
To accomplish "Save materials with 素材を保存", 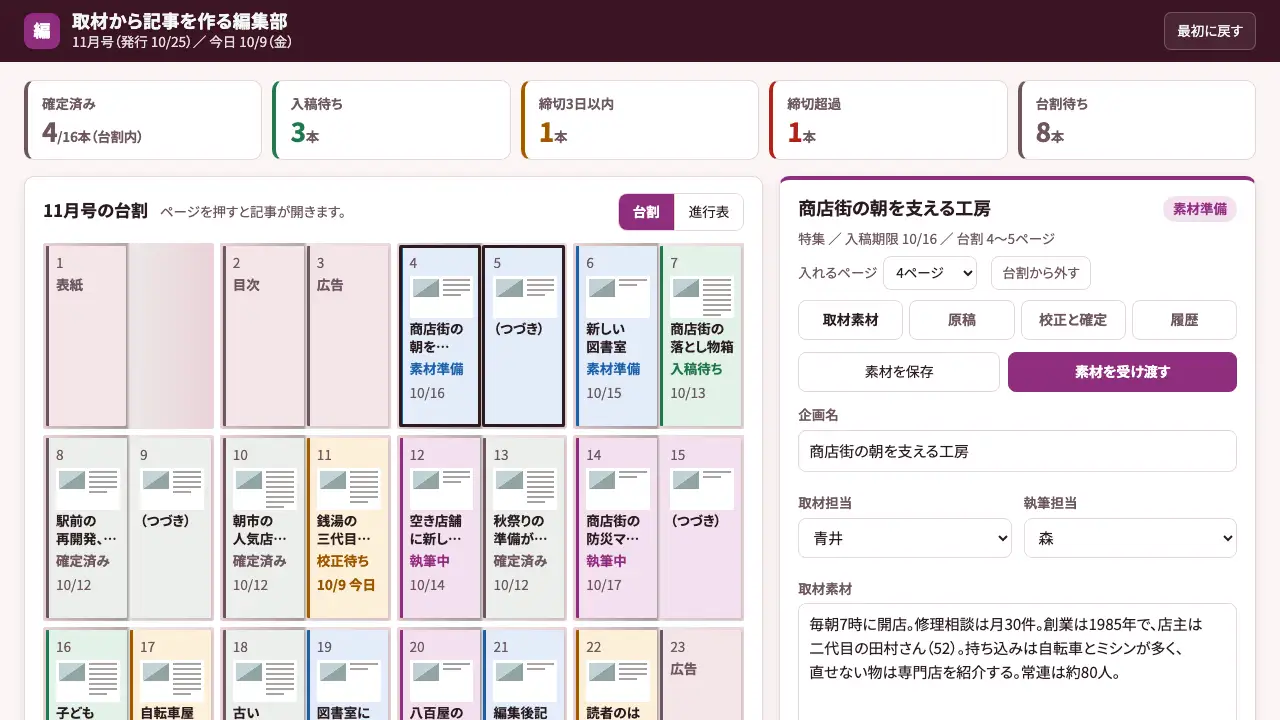I will click(x=899, y=372).
